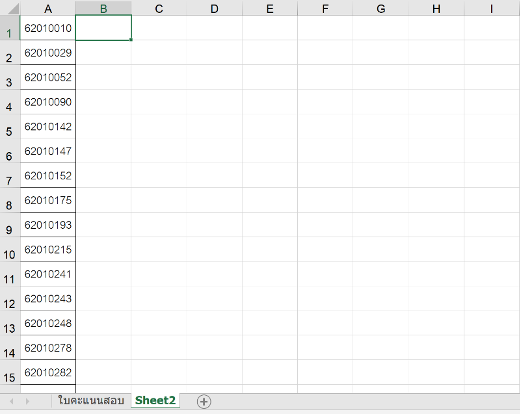This screenshot has width=520, height=414.
Task: Go to next sheet tab arrow
Action: pyautogui.click(x=27, y=401)
